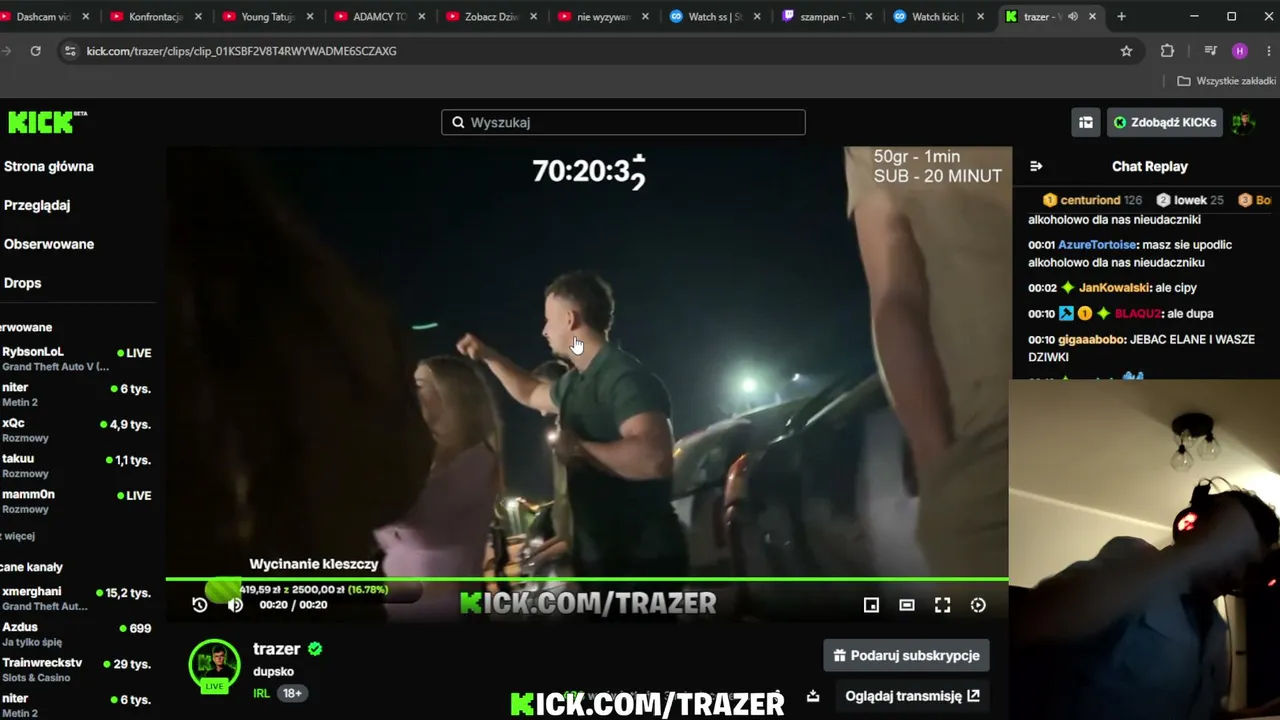Viewport: 1280px width, 720px height.
Task: Click JanKowalski username in chat
Action: pyautogui.click(x=1115, y=288)
